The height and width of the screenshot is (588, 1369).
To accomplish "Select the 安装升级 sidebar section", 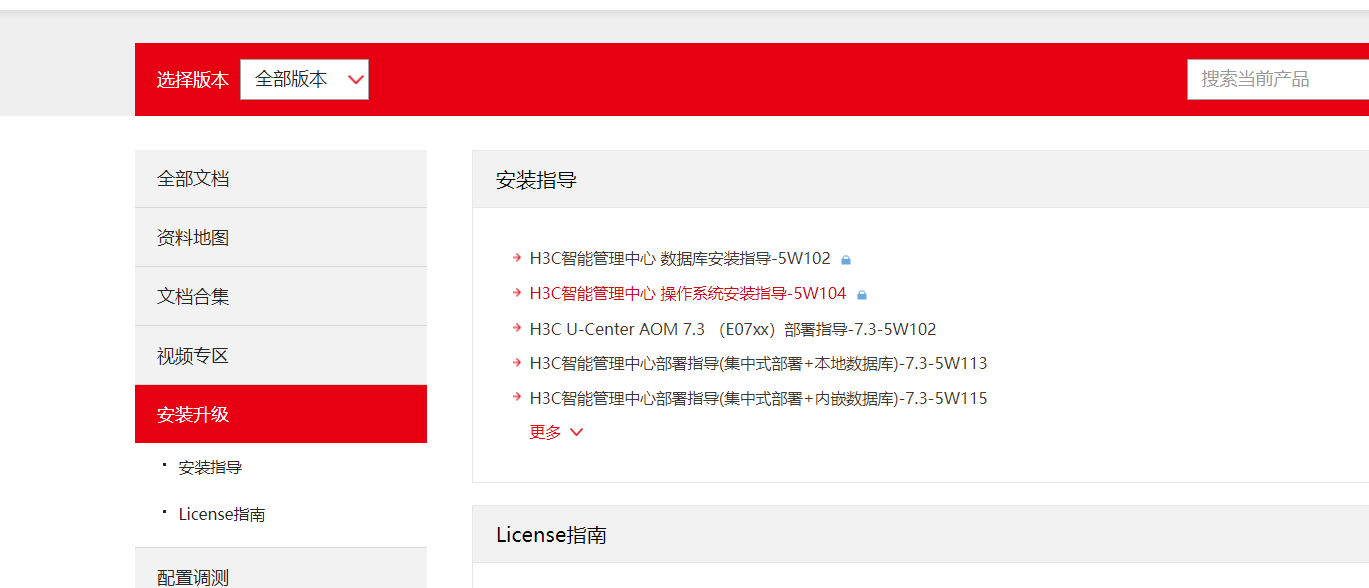I will [x=281, y=414].
